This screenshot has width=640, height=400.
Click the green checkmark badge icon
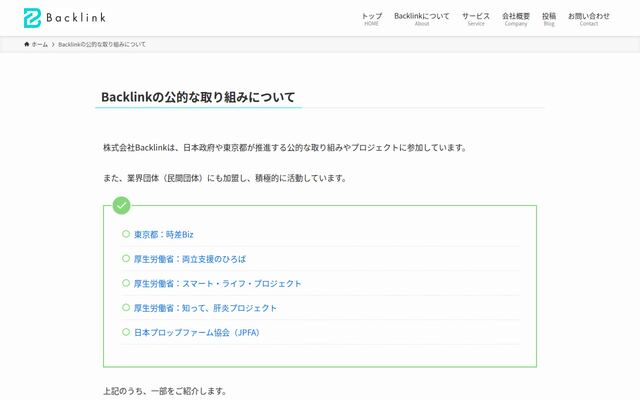pos(121,205)
